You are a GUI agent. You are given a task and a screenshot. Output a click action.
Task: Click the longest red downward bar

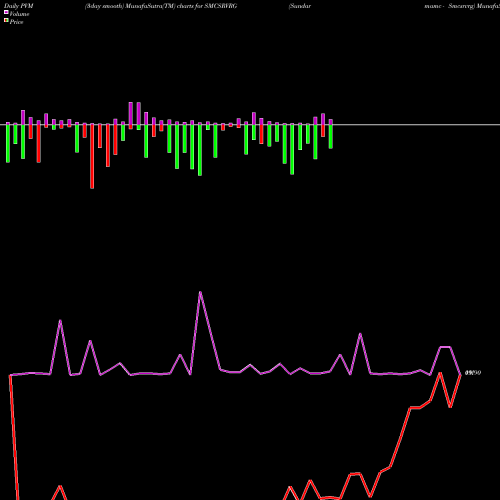(92, 156)
